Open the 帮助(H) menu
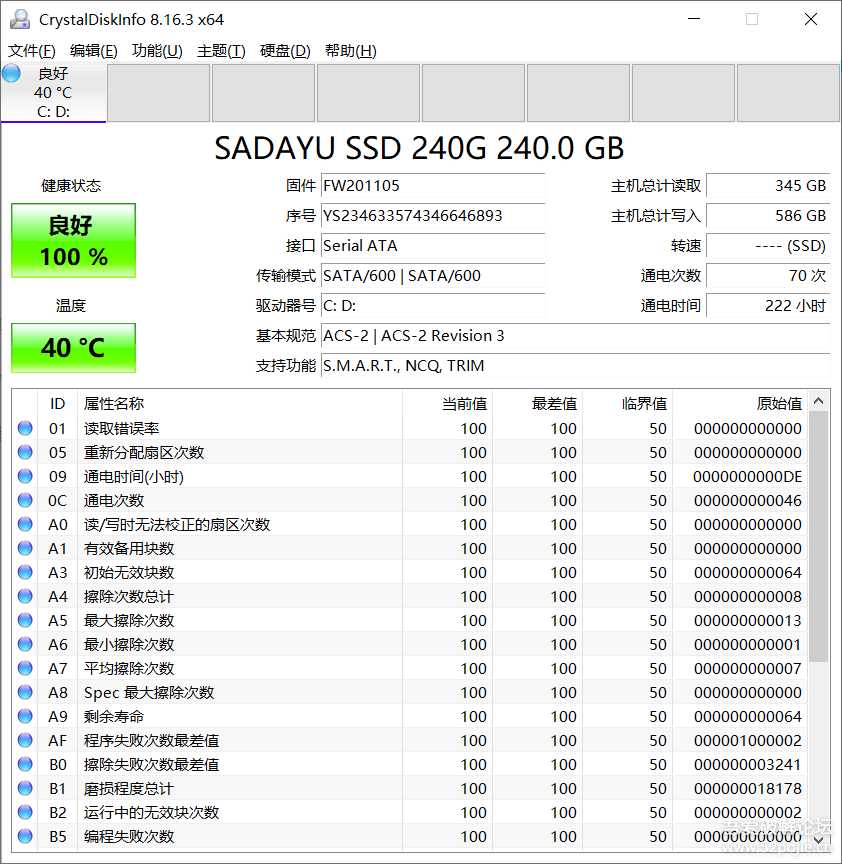Screen dimensions: 842x864 350,51
